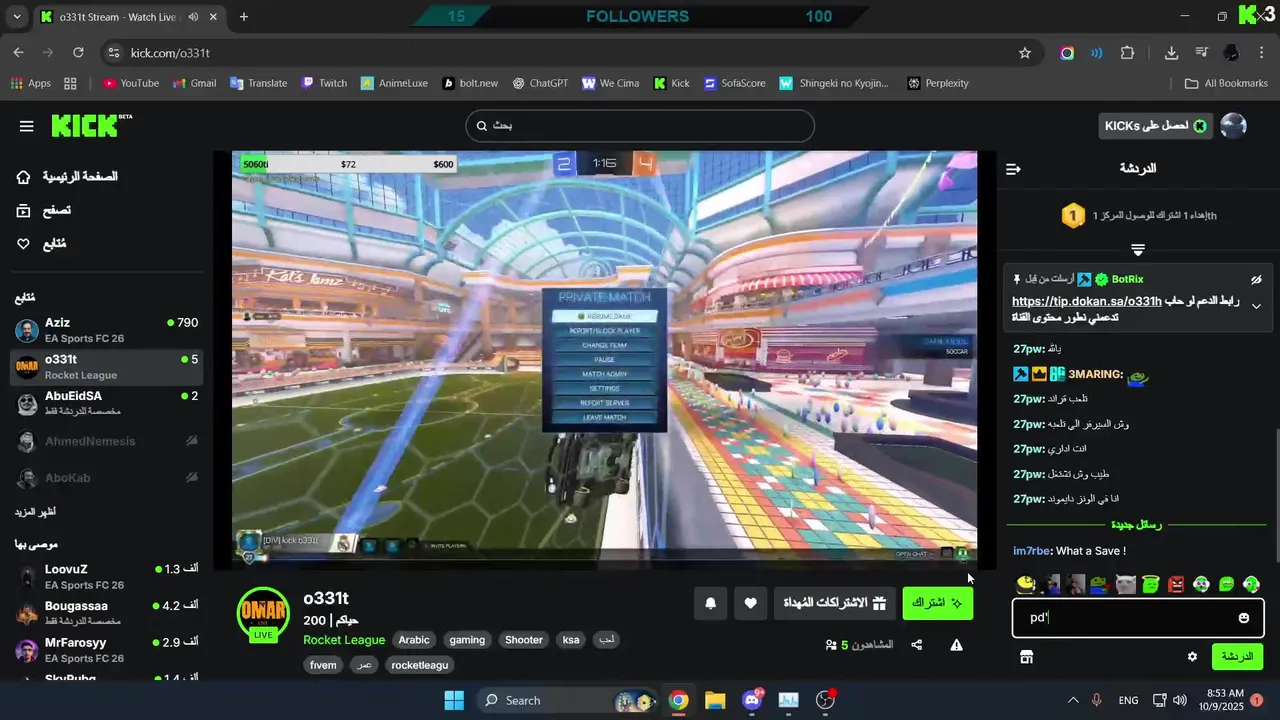Open Chrome downloads icon
1280x720 pixels.
1171,53
